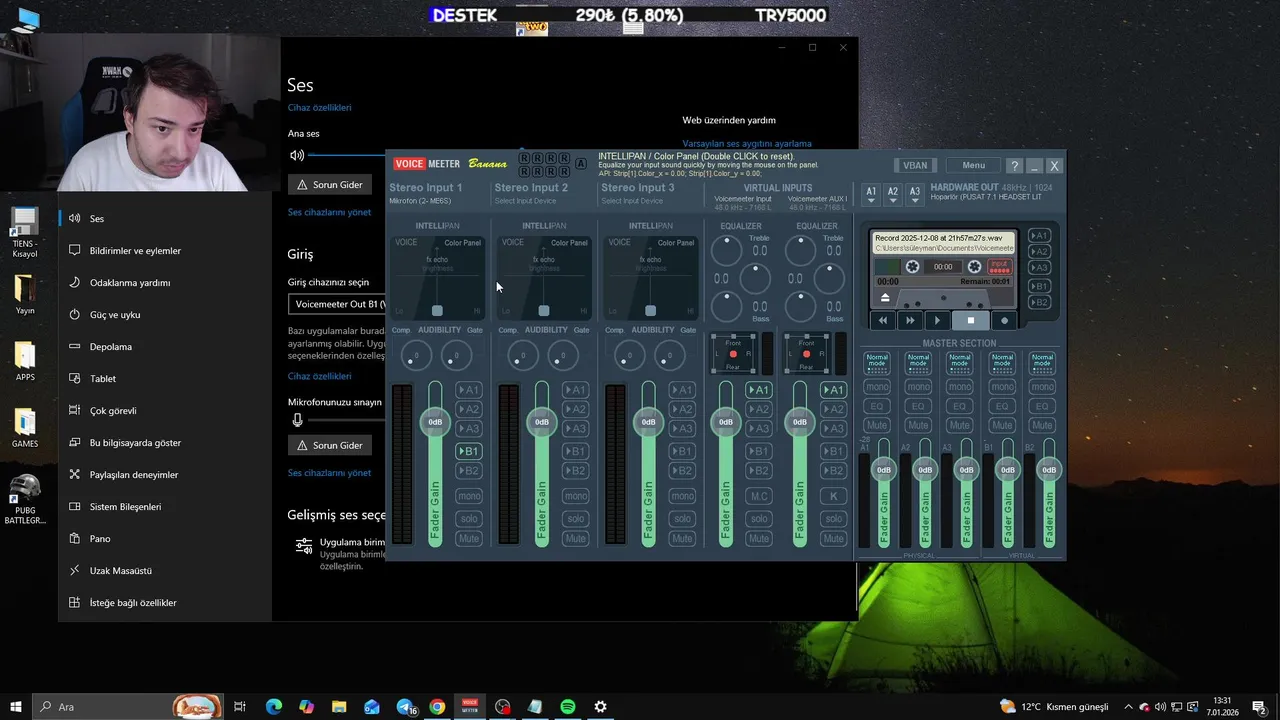Click the Treble knob on Voicemeeter Input equalizer
This screenshot has height=720, width=1280.
pyautogui.click(x=727, y=251)
